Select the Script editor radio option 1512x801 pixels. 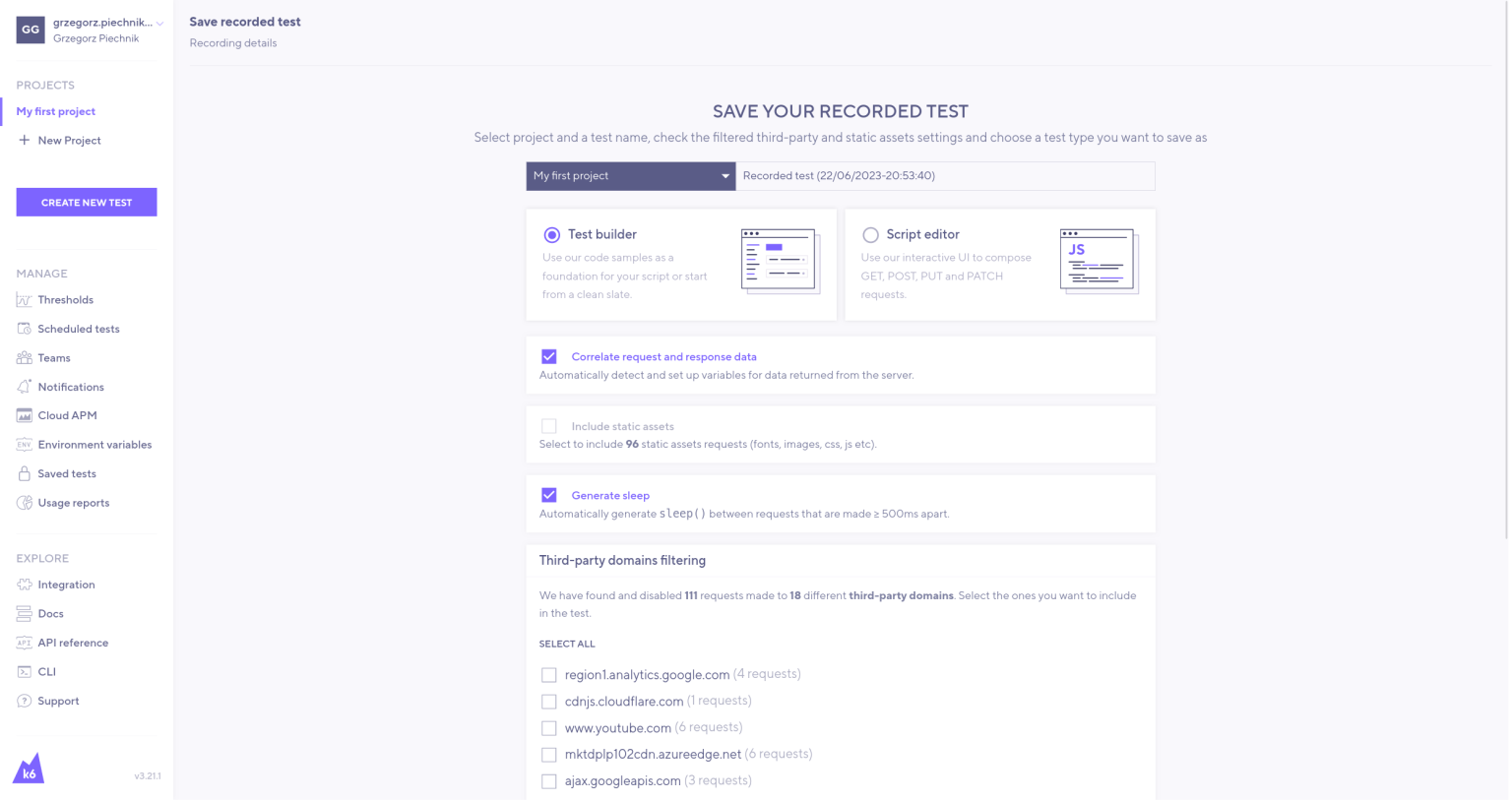click(x=870, y=235)
